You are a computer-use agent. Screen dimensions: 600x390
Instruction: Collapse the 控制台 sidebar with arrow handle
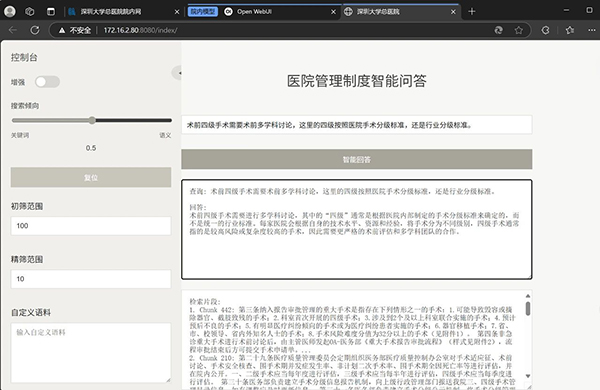tap(178, 73)
